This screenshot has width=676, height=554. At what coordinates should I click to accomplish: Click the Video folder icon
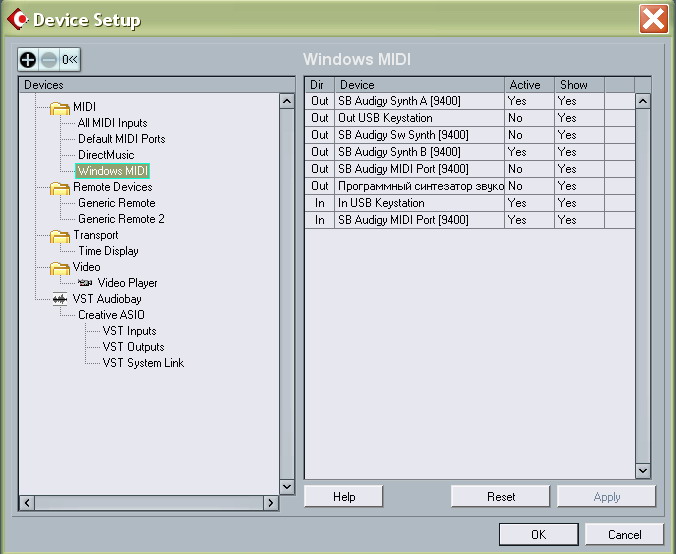(60, 268)
